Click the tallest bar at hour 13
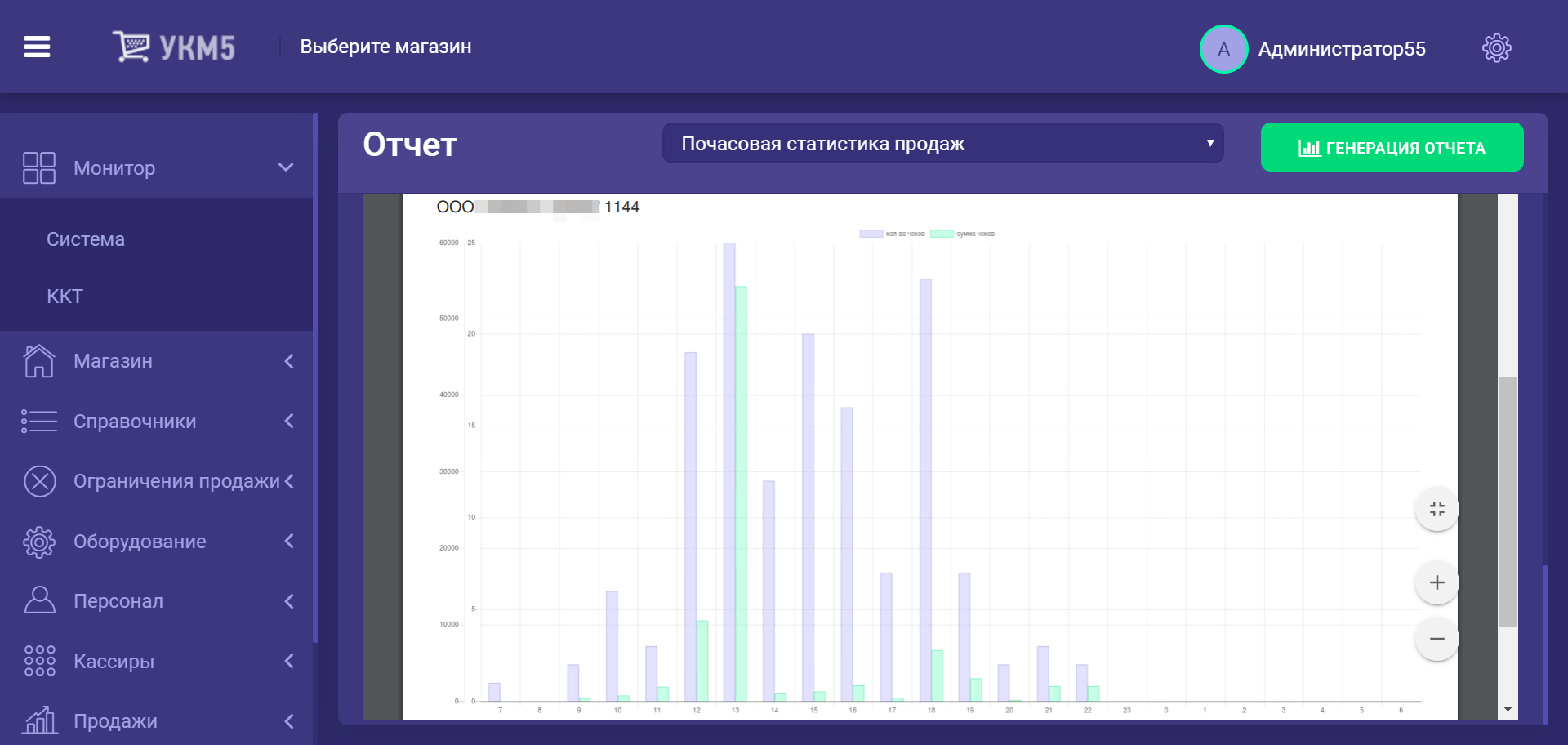This screenshot has height=745, width=1568. click(729, 472)
